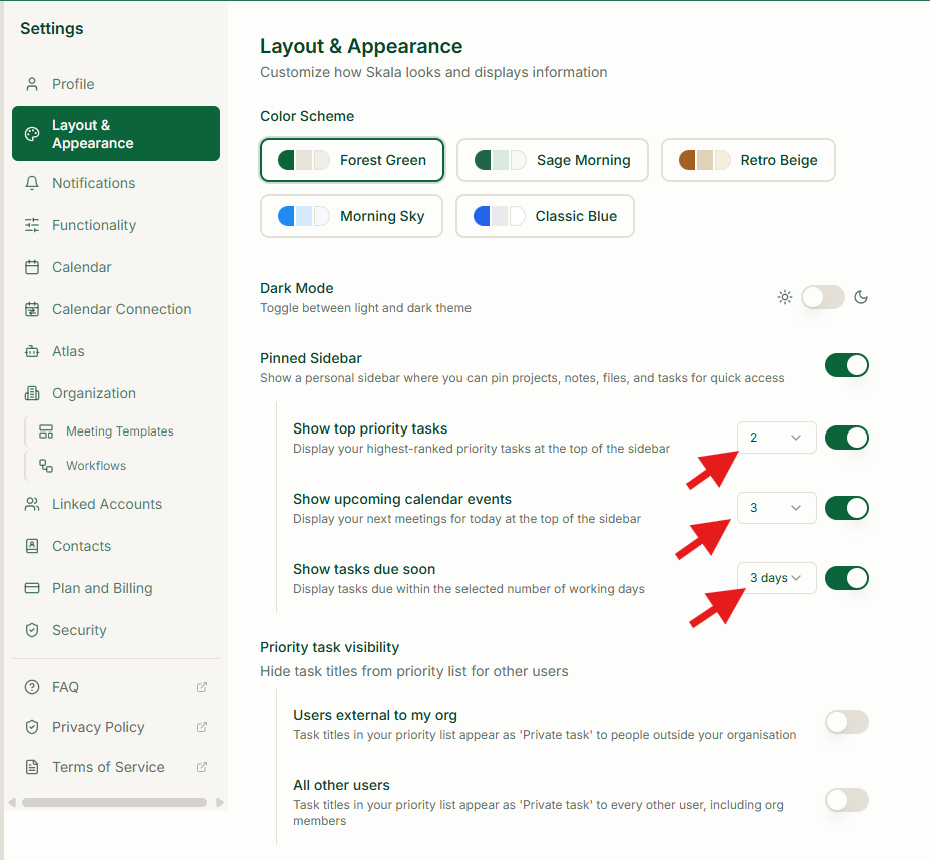930x860 pixels.
Task: Select the Retro Beige color scheme
Action: (748, 160)
